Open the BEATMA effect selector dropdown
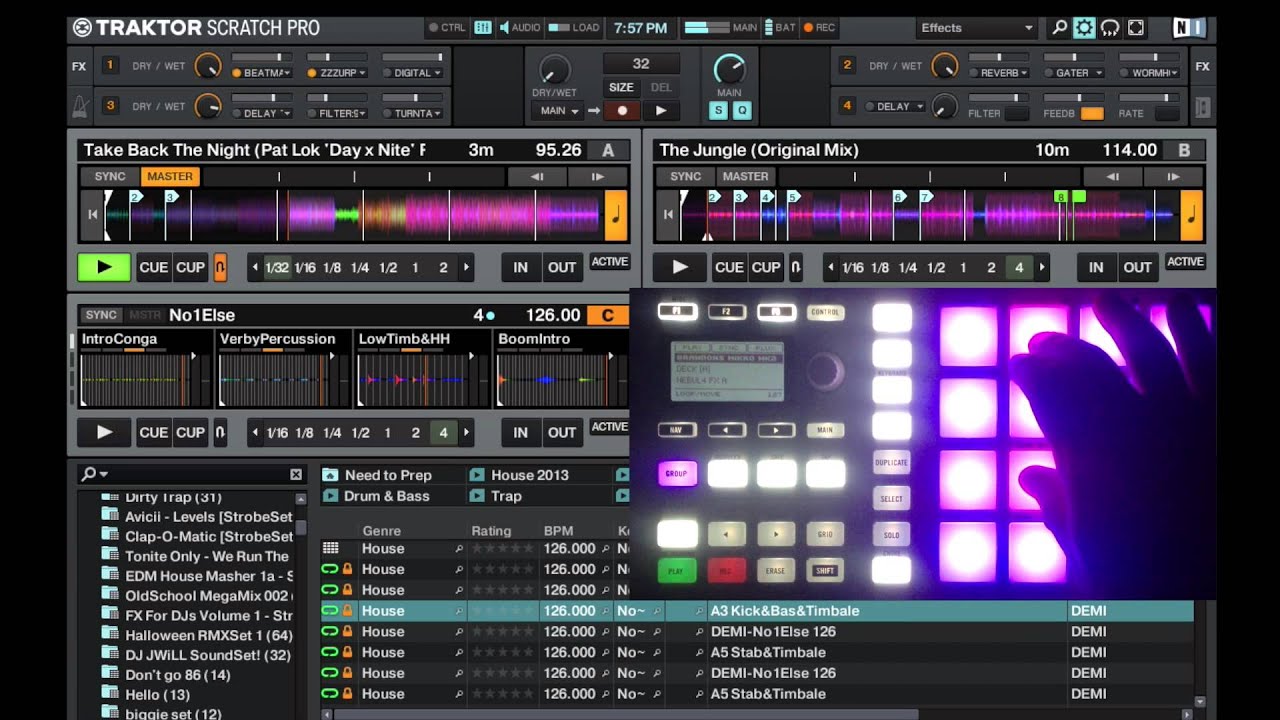Image resolution: width=1280 pixels, height=720 pixels. coord(261,73)
